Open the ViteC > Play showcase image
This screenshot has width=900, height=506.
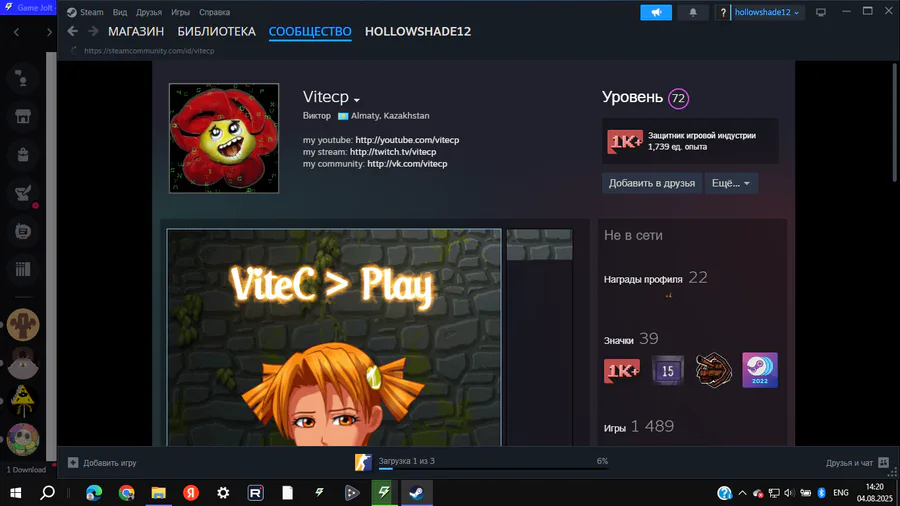click(x=334, y=337)
